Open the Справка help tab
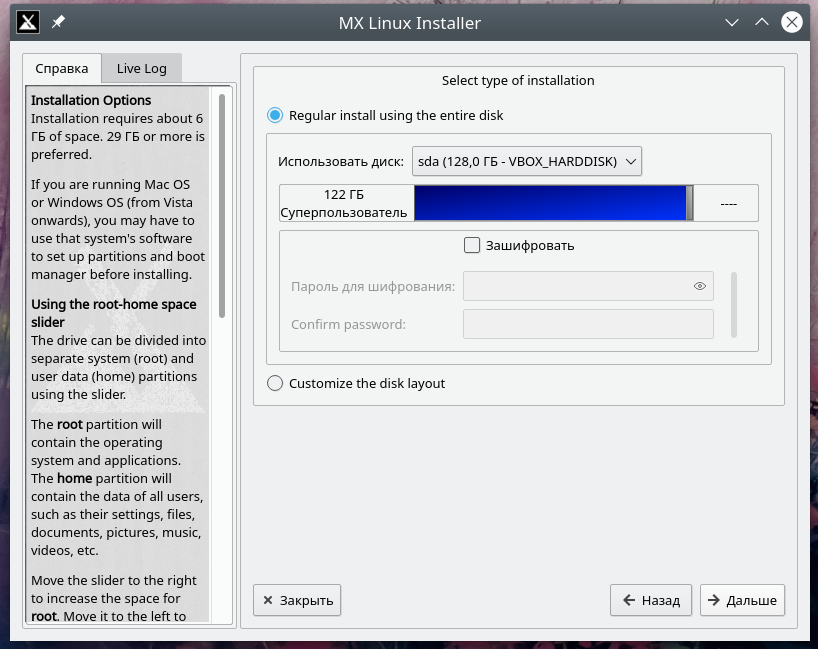Screen dimensions: 818x649 [62, 68]
